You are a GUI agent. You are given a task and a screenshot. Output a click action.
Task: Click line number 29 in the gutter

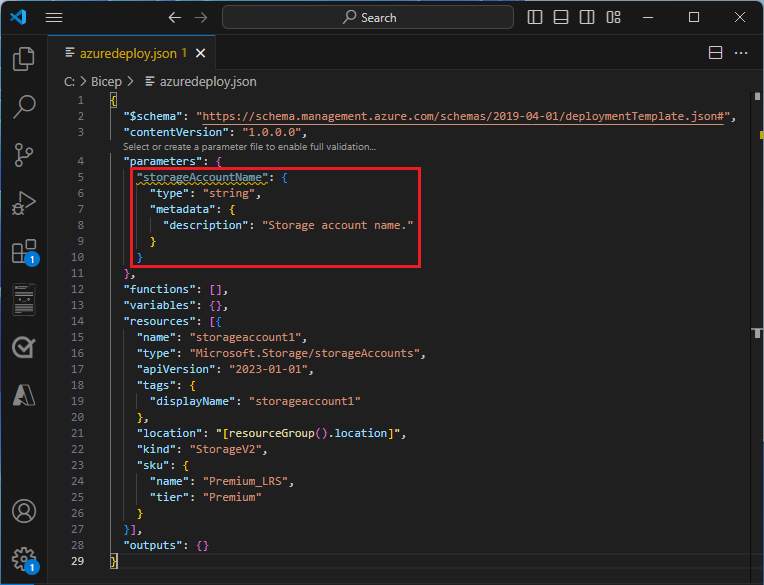click(x=77, y=561)
